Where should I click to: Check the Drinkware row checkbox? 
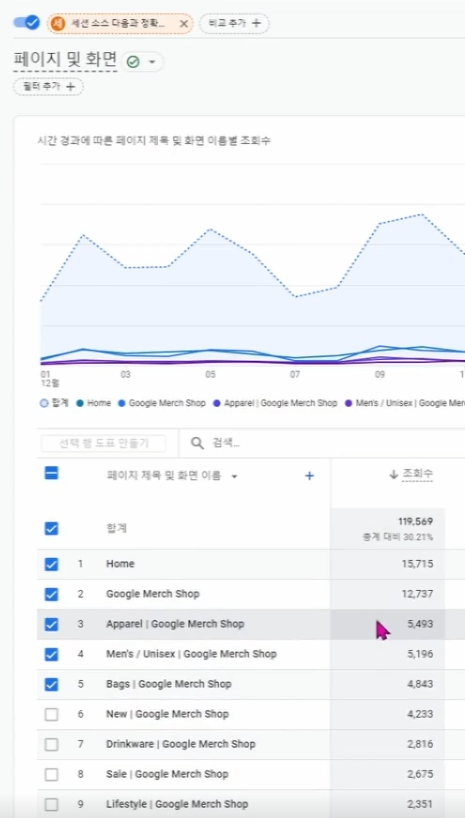[51, 744]
